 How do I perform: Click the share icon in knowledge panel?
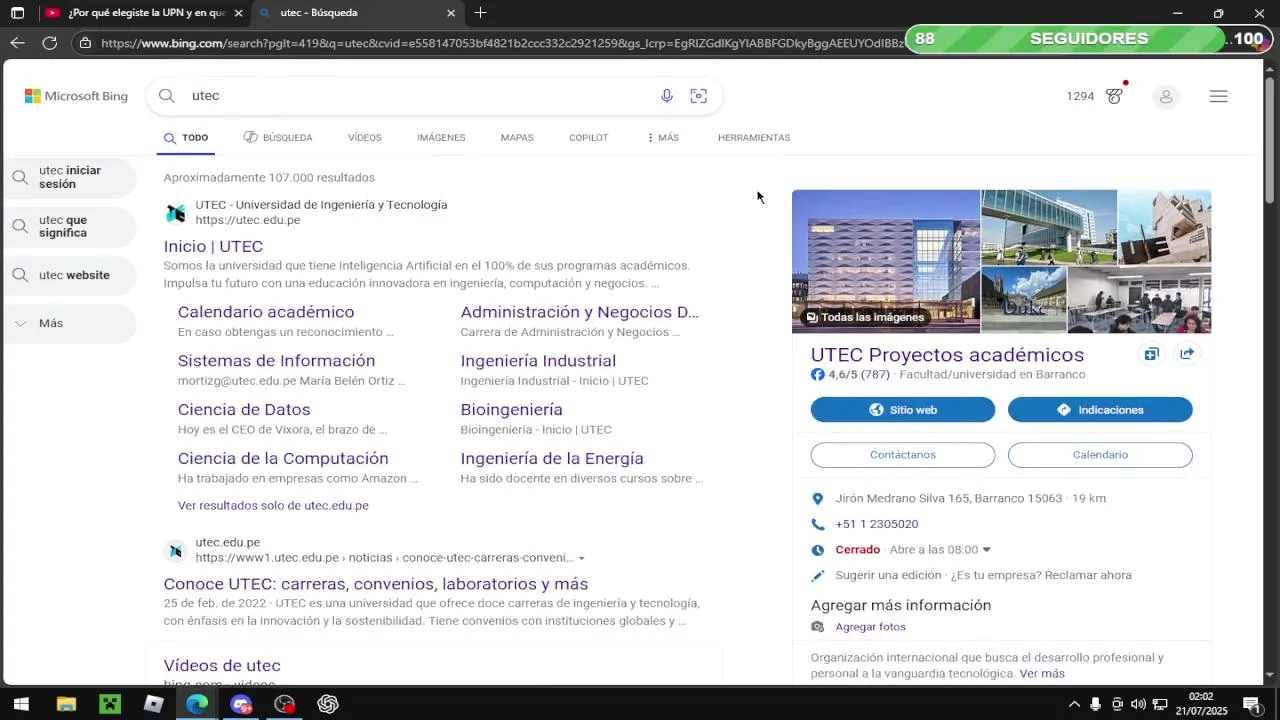[x=1187, y=354]
